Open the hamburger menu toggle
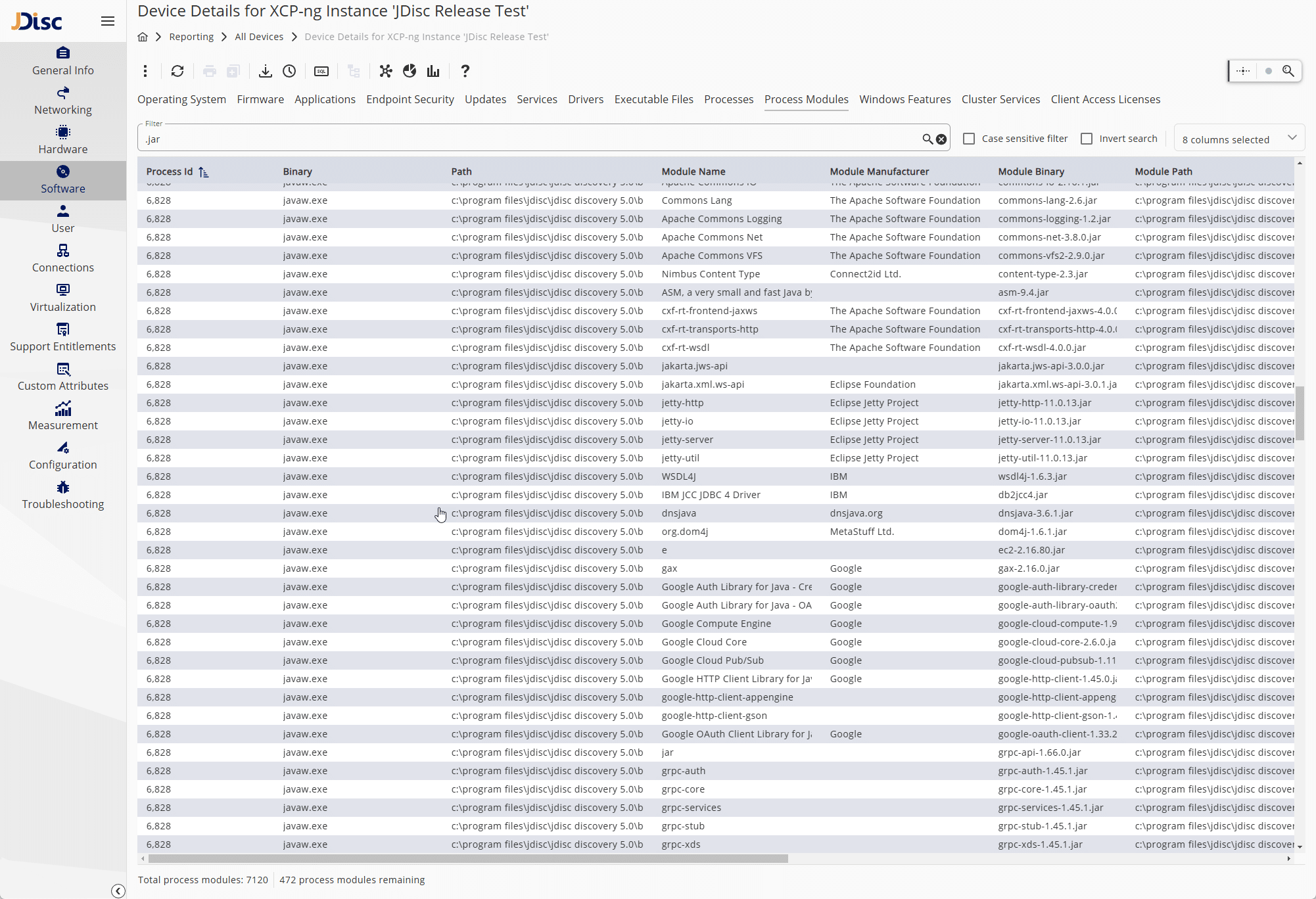 tap(108, 21)
